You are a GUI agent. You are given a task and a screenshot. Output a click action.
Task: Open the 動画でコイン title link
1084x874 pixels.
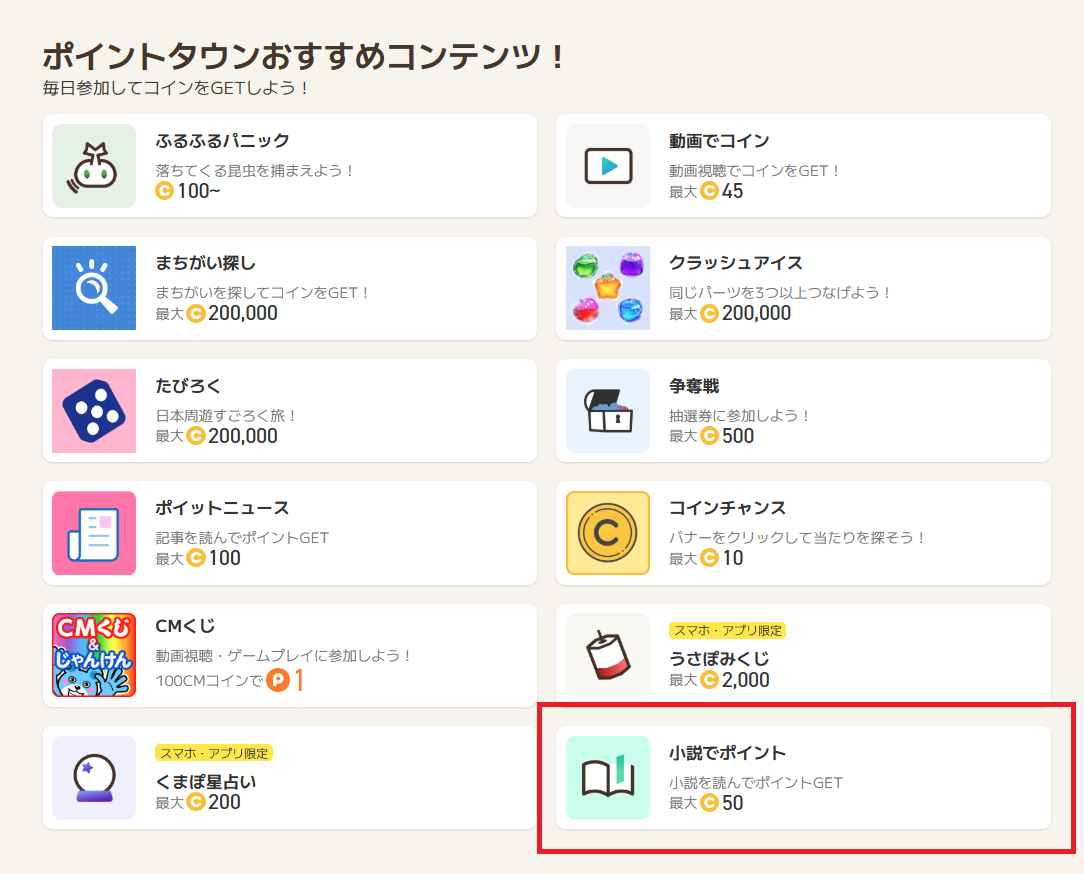pyautogui.click(x=719, y=141)
